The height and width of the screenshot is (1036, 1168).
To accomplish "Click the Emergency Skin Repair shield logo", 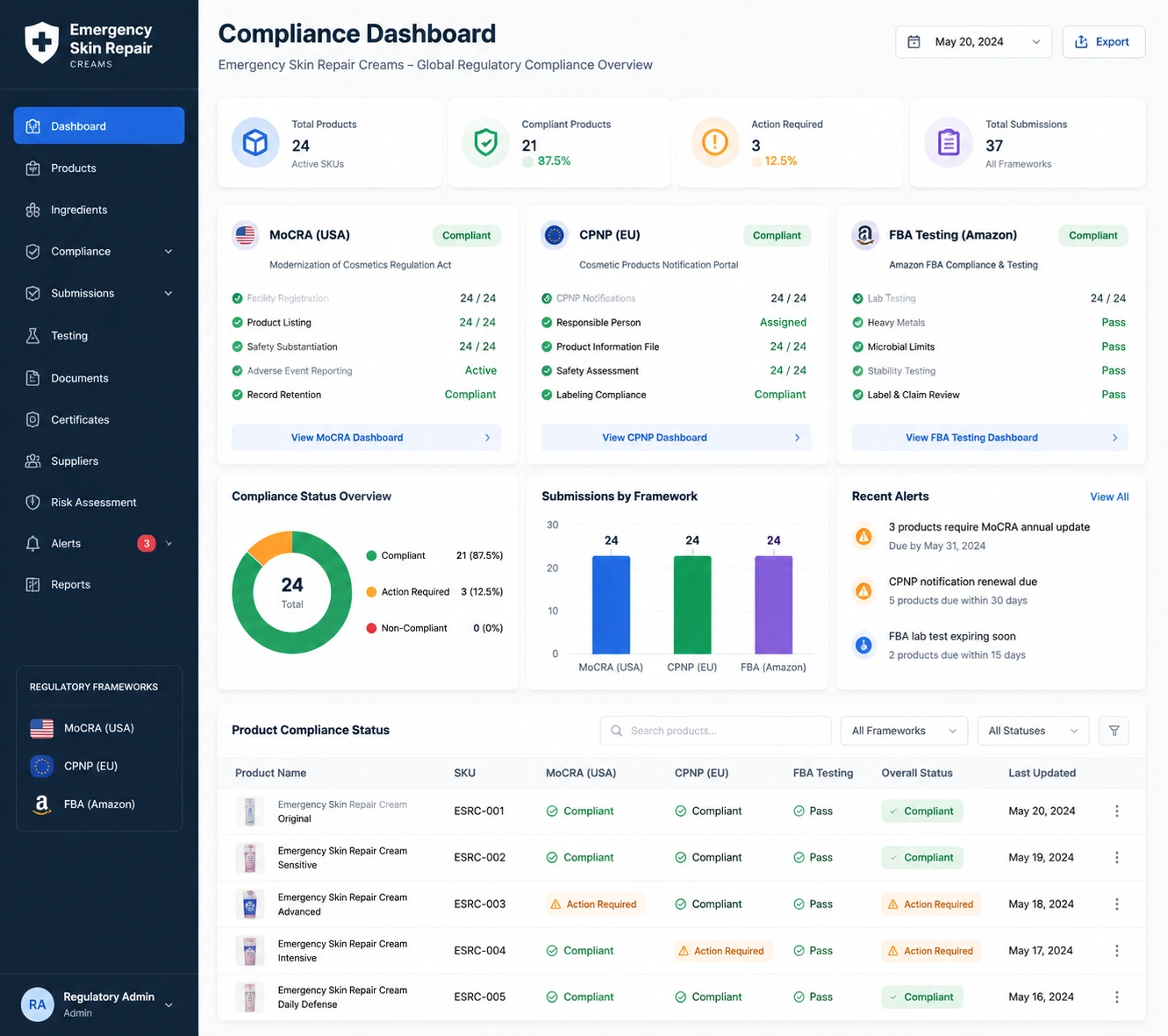I will click(x=41, y=43).
